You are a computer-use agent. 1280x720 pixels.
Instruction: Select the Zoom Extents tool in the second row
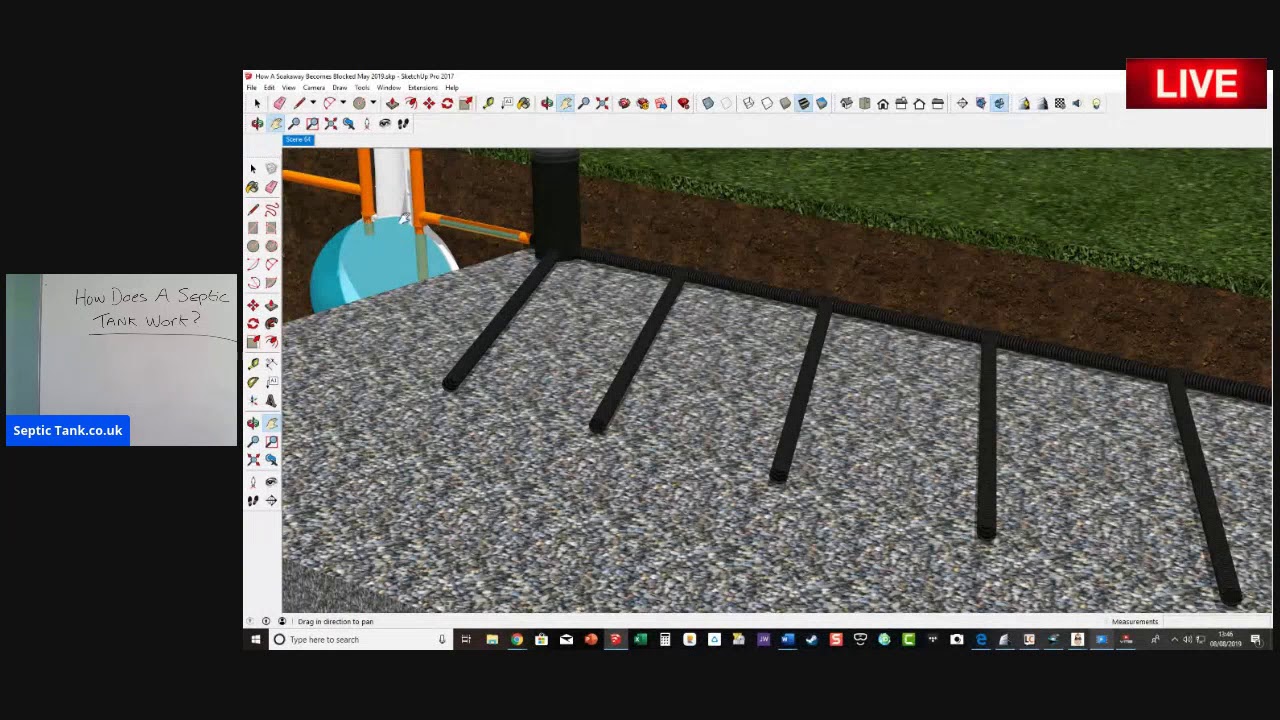tap(331, 123)
